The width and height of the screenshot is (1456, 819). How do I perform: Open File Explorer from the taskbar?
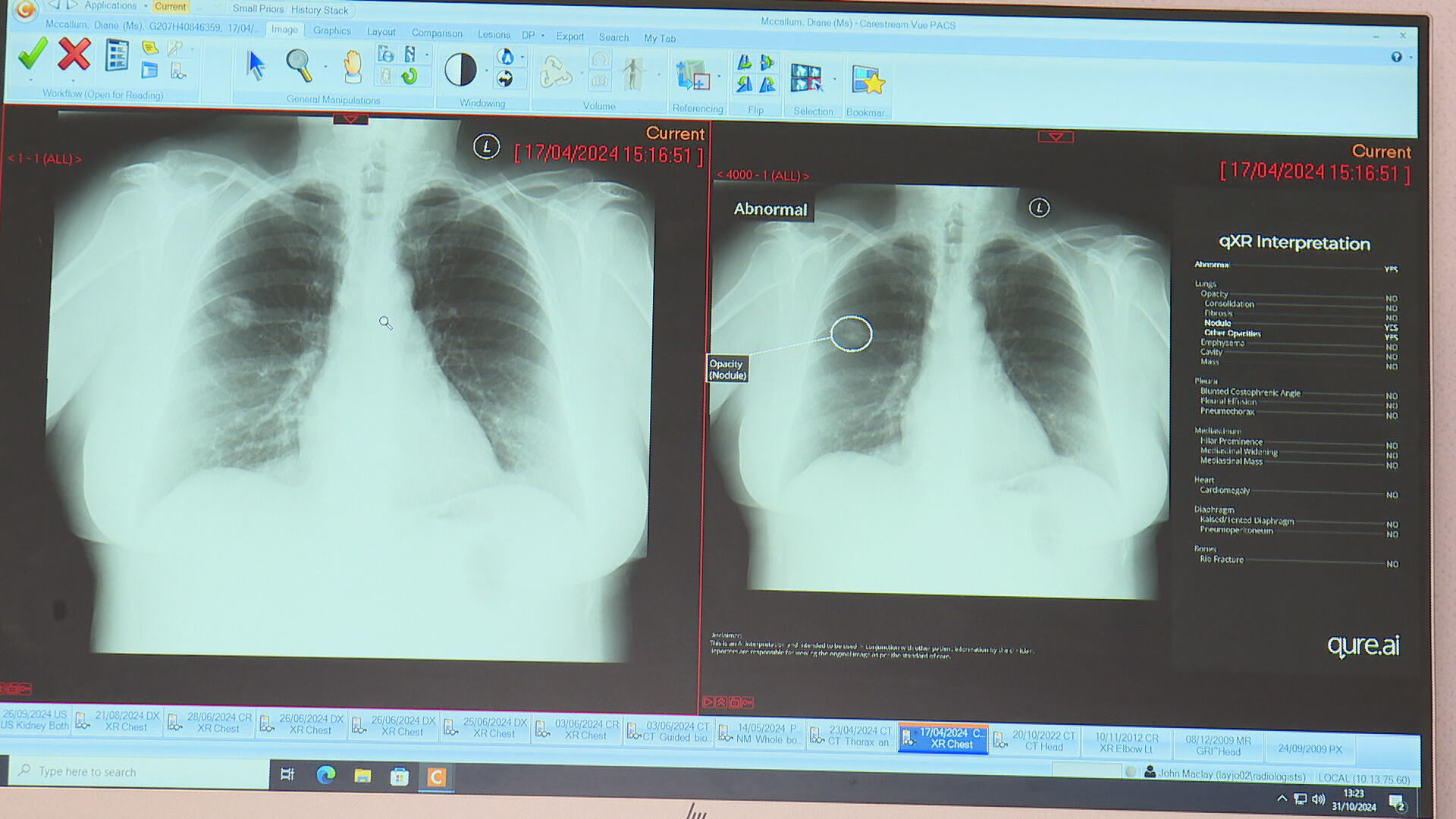point(362,775)
